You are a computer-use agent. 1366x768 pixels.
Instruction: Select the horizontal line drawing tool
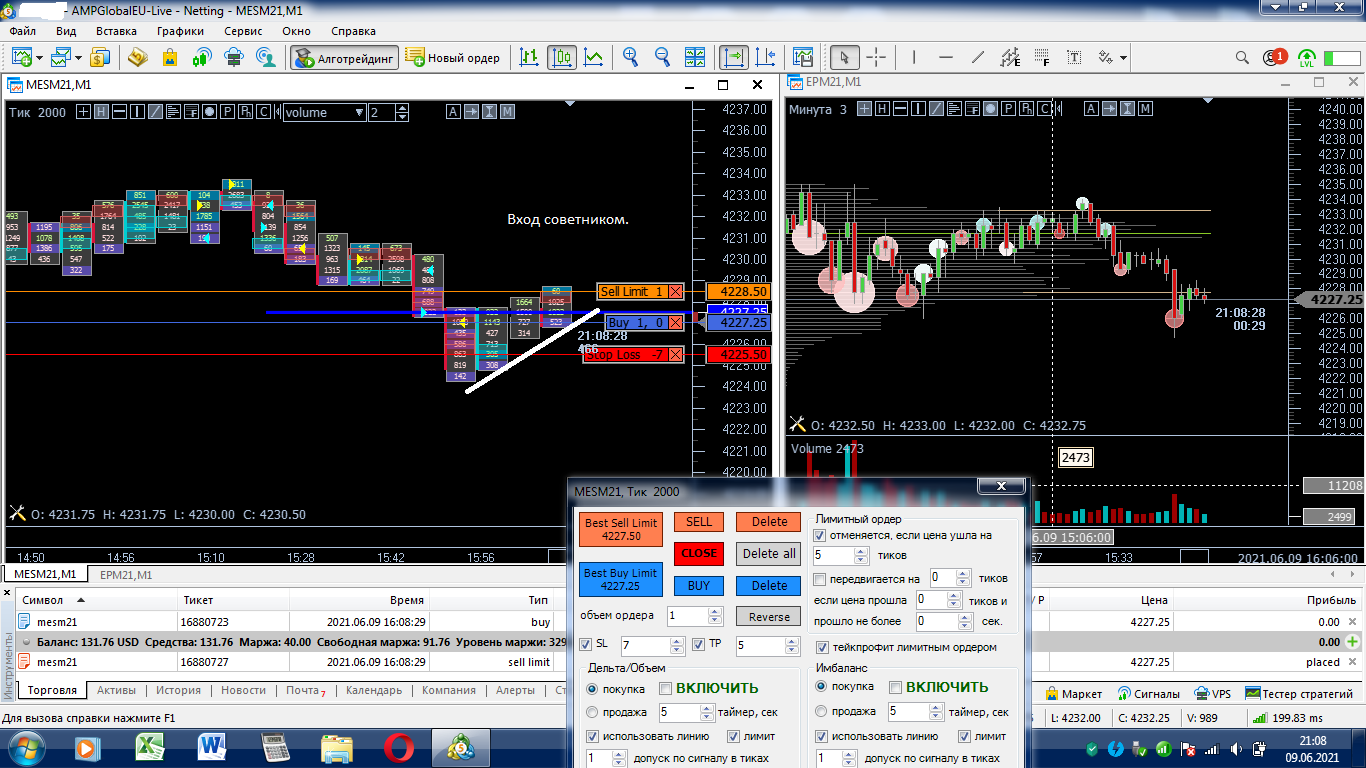(946, 57)
